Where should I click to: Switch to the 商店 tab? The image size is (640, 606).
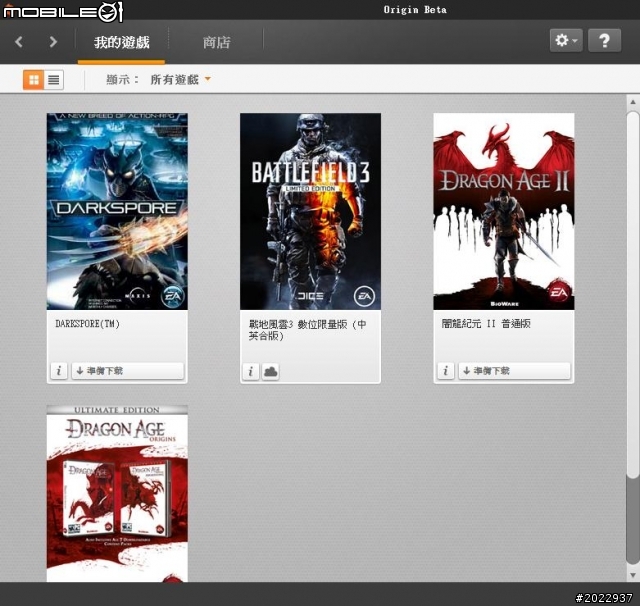click(x=216, y=42)
